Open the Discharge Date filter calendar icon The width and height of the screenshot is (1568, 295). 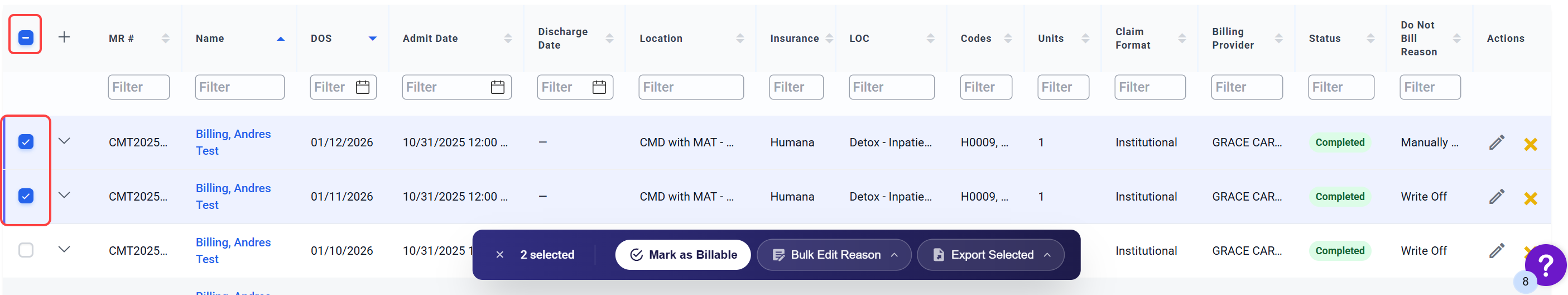[599, 87]
